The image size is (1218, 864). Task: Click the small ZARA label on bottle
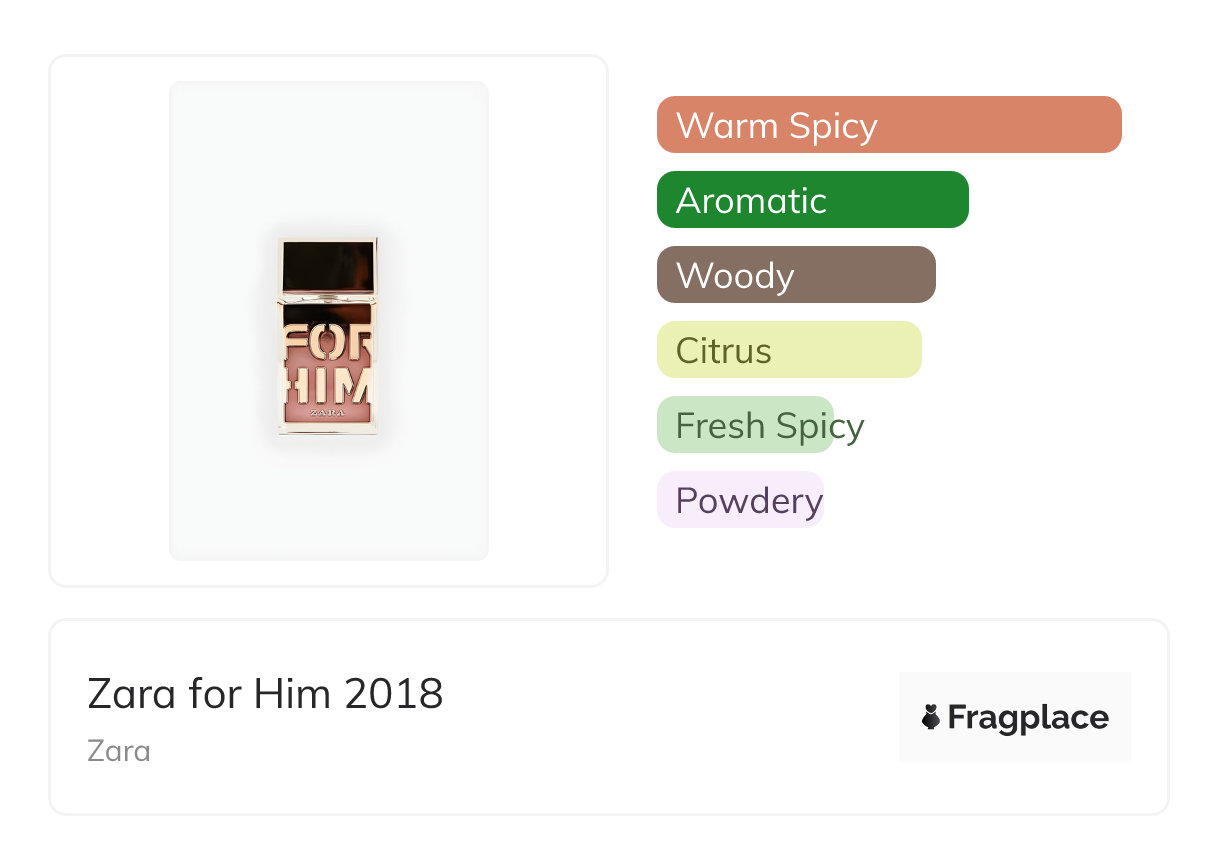[x=328, y=412]
